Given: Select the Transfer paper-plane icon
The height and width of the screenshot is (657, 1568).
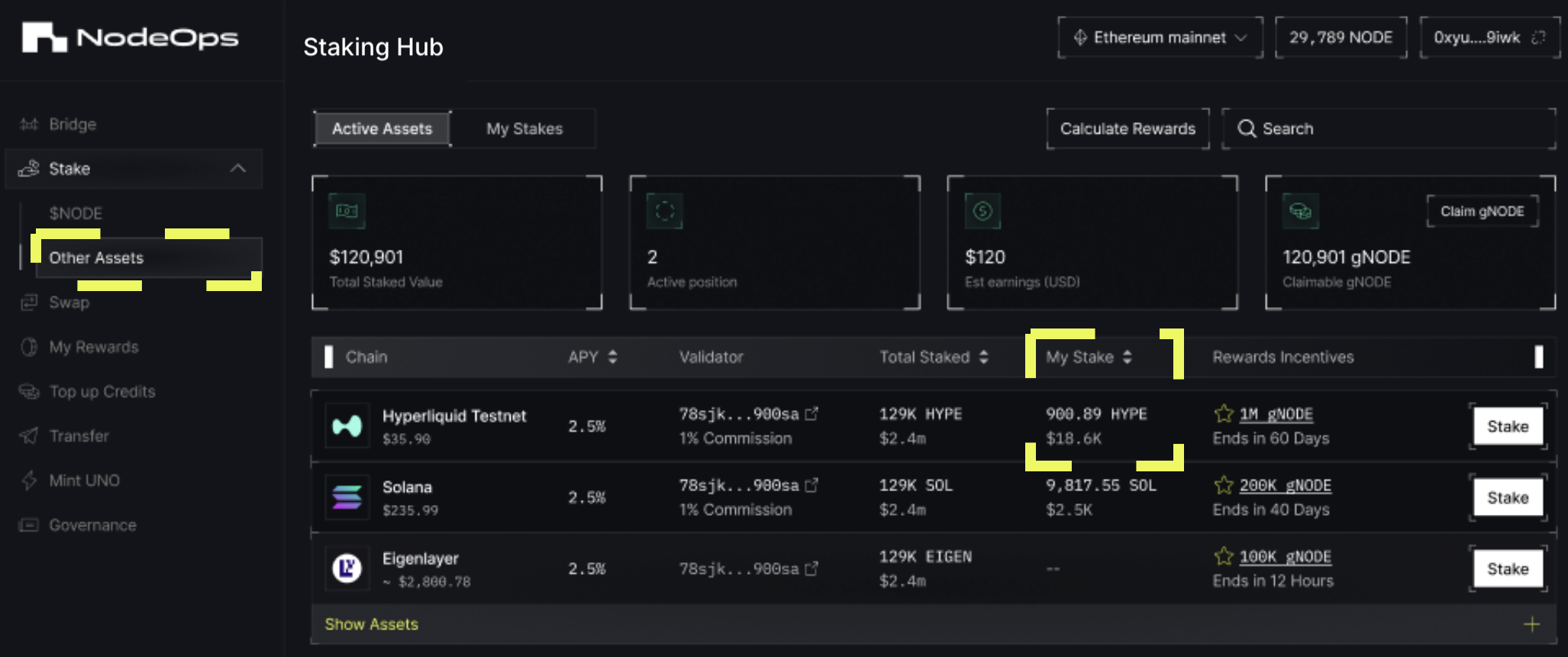Looking at the screenshot, I should tap(28, 435).
